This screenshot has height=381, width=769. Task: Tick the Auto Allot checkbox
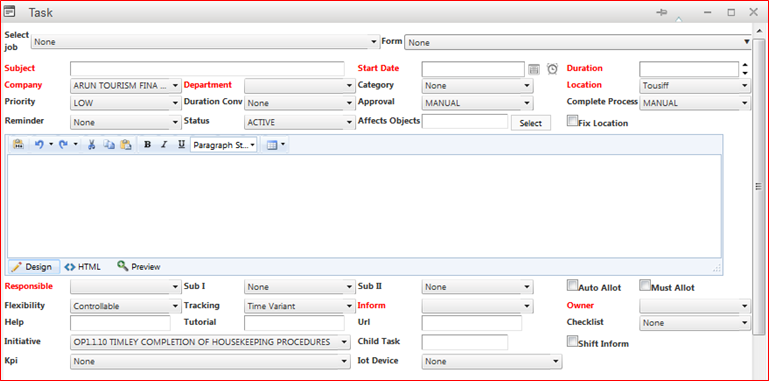tap(572, 285)
